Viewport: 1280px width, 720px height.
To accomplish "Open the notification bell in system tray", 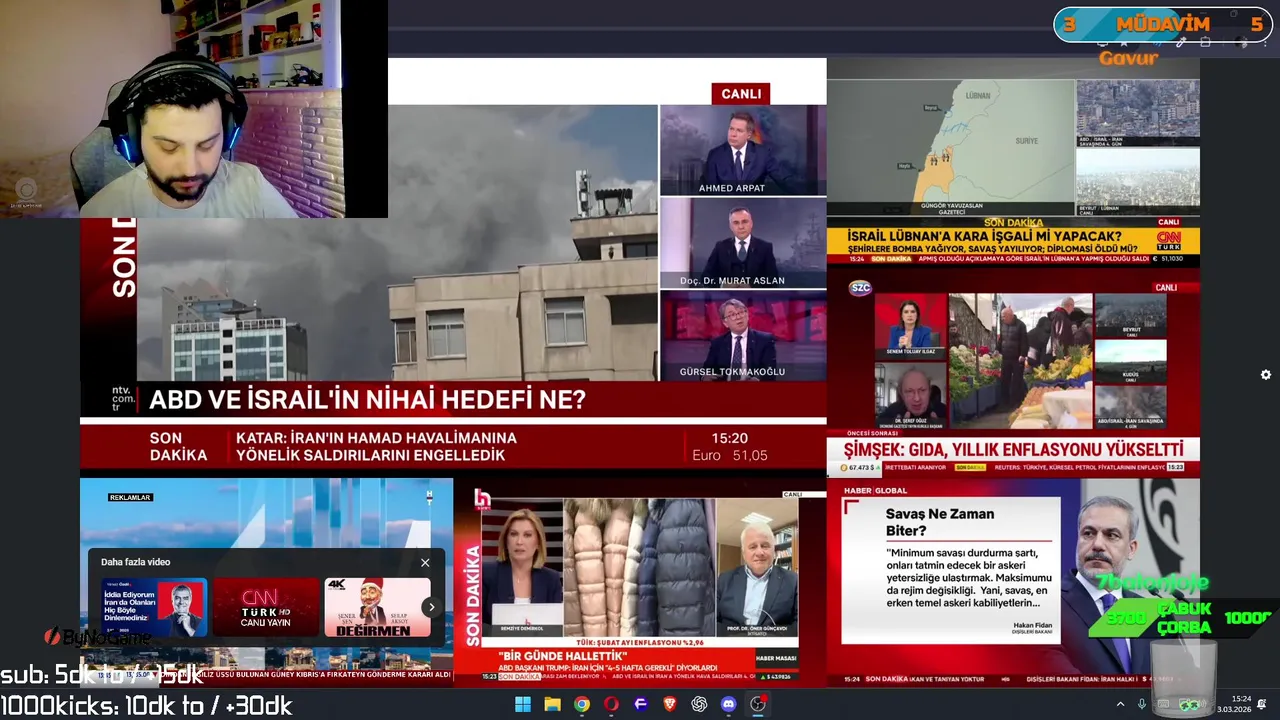I will [x=1262, y=704].
